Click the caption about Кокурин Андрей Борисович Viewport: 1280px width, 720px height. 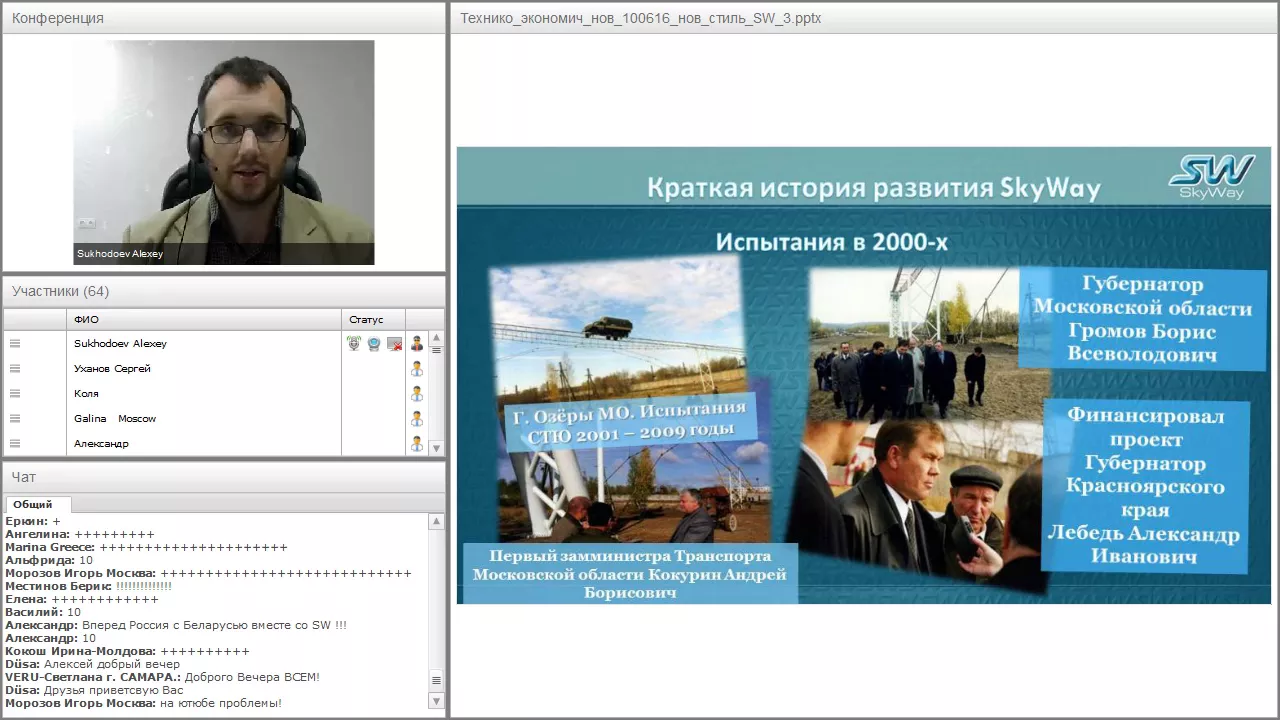click(x=630, y=574)
